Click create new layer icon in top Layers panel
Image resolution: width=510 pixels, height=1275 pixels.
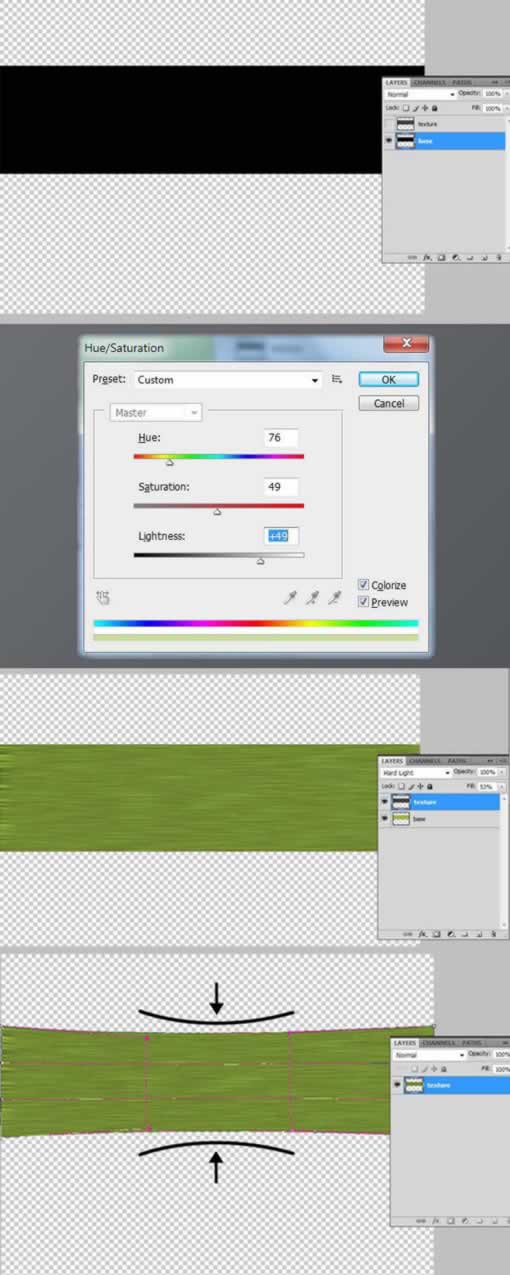(x=484, y=258)
